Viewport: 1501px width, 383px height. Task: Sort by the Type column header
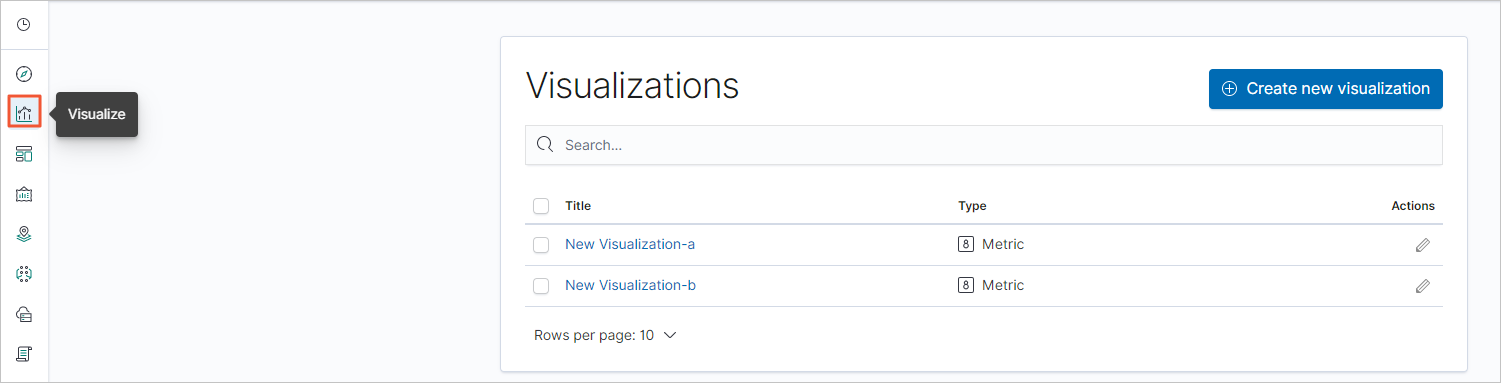click(972, 206)
